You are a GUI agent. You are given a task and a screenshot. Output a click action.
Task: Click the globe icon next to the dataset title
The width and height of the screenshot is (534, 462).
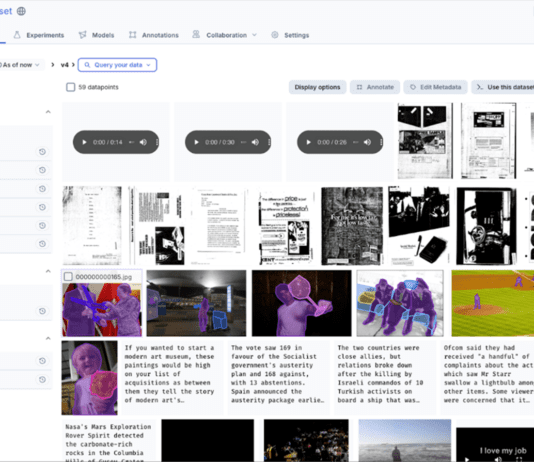21,11
